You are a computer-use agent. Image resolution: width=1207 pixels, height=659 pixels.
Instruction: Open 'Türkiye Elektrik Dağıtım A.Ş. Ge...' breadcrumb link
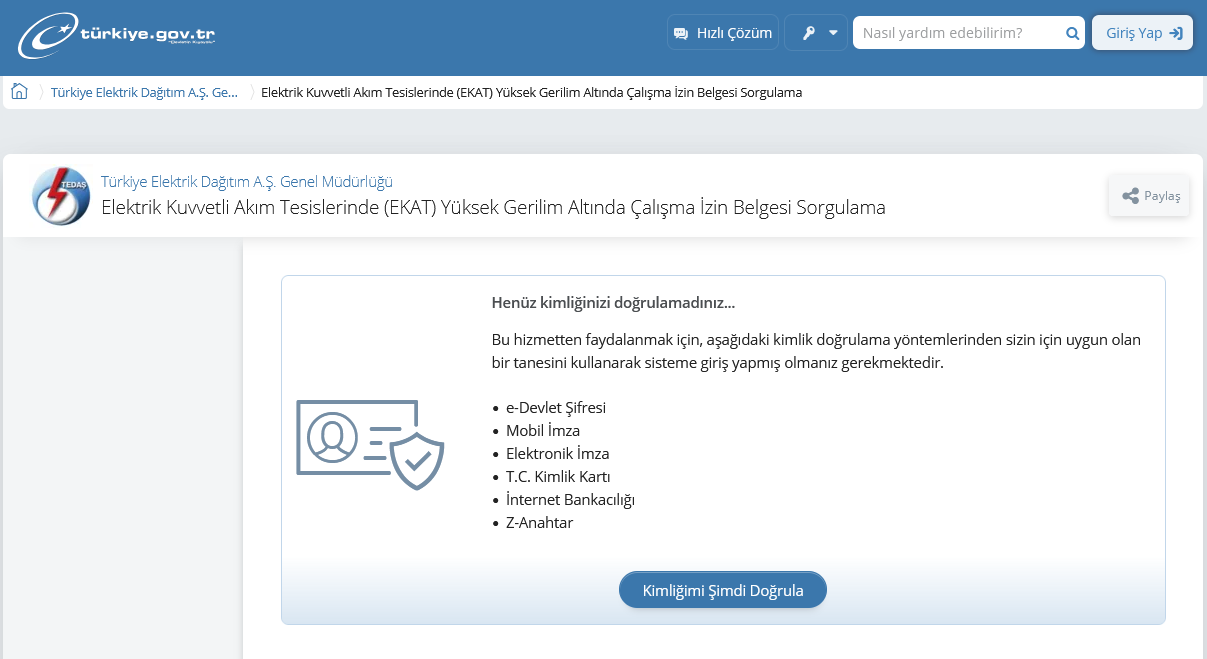pyautogui.click(x=144, y=92)
